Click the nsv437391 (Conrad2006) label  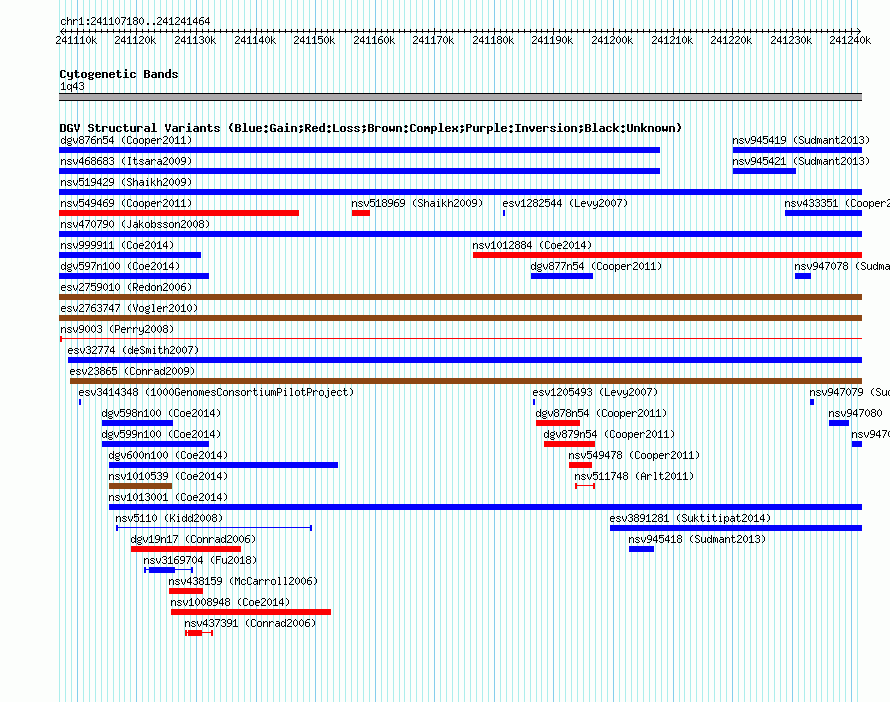[250, 623]
